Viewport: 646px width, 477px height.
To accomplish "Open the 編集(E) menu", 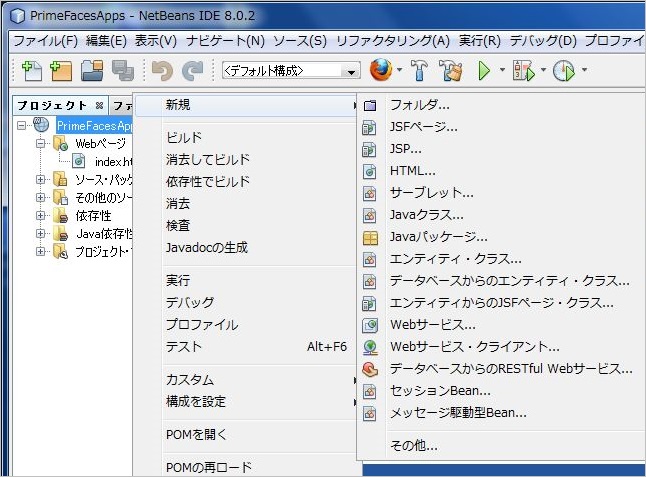I will coord(106,41).
